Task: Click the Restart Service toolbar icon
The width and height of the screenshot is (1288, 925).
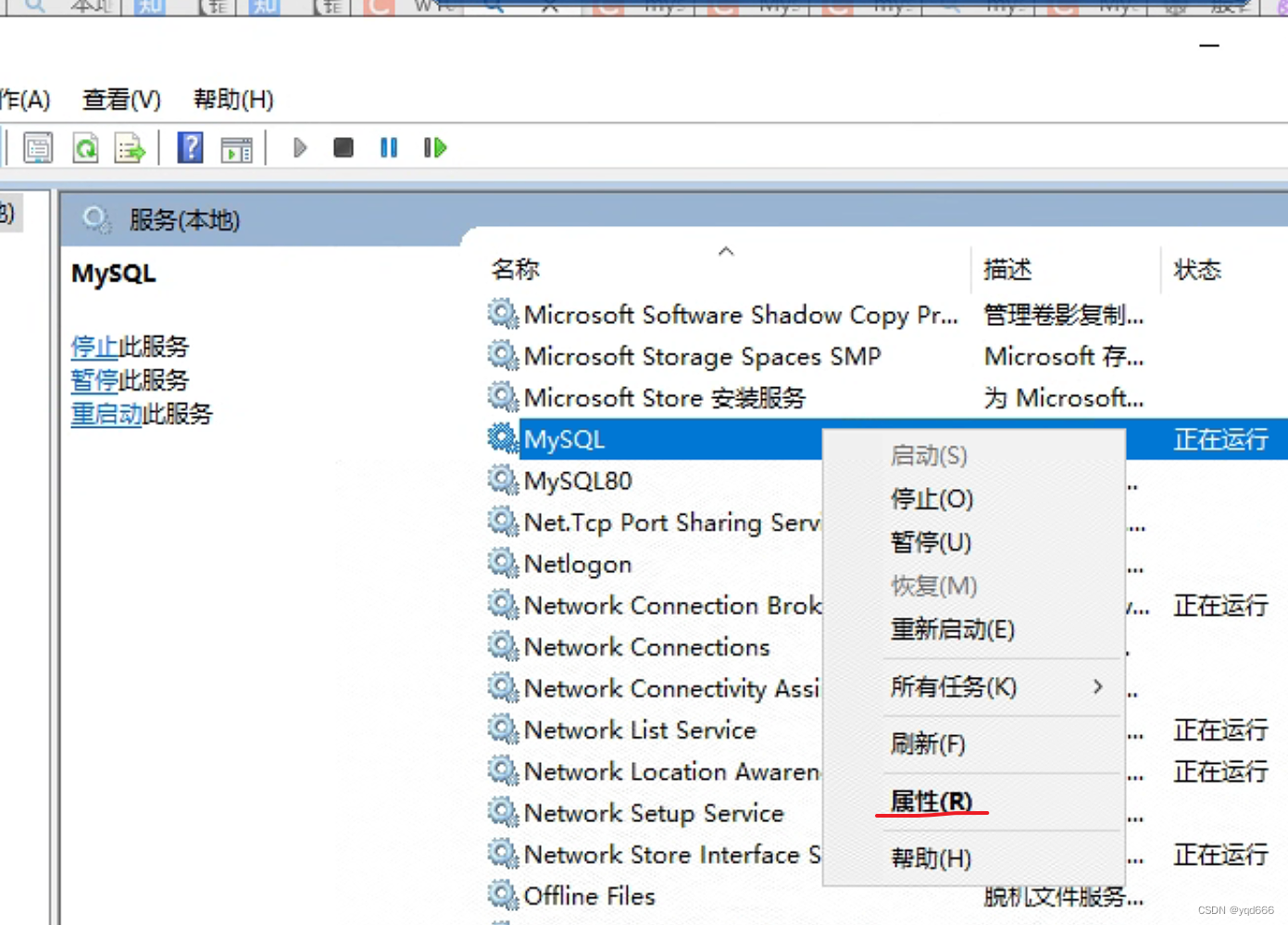Action: pos(434,148)
